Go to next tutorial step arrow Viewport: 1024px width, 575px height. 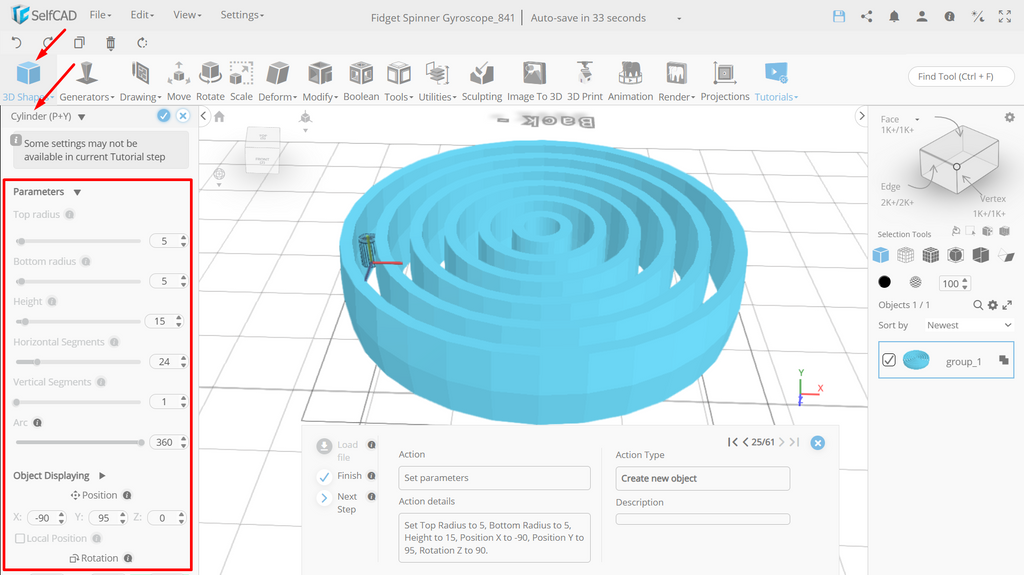coord(782,442)
